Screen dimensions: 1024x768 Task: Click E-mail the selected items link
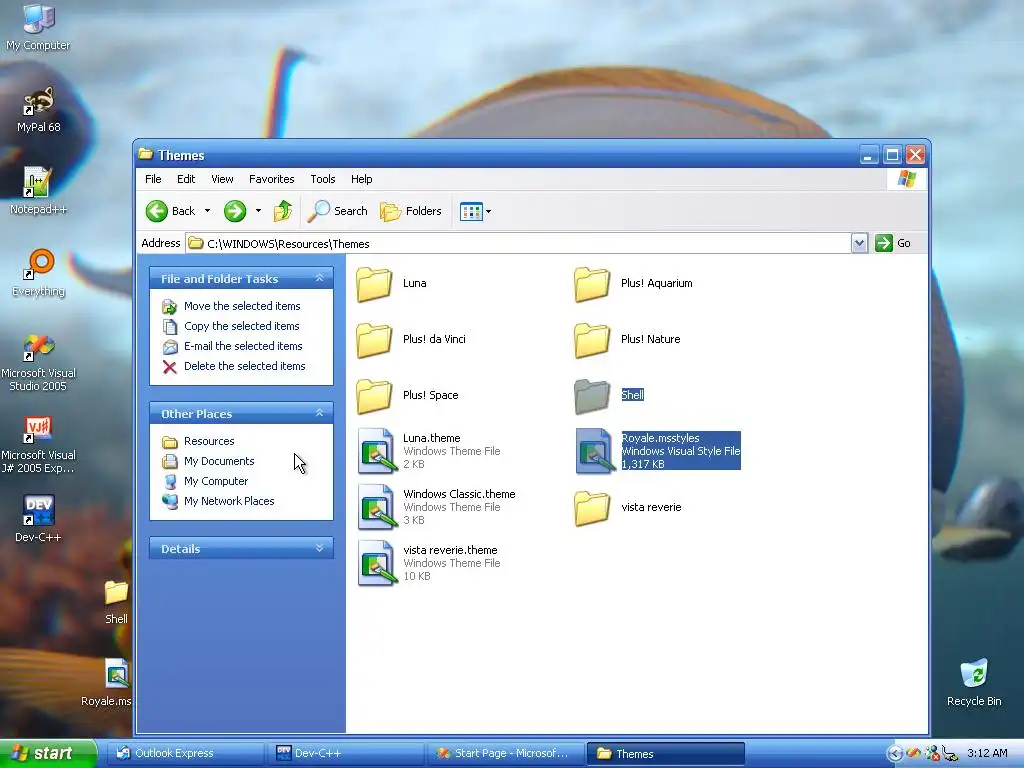pos(243,346)
